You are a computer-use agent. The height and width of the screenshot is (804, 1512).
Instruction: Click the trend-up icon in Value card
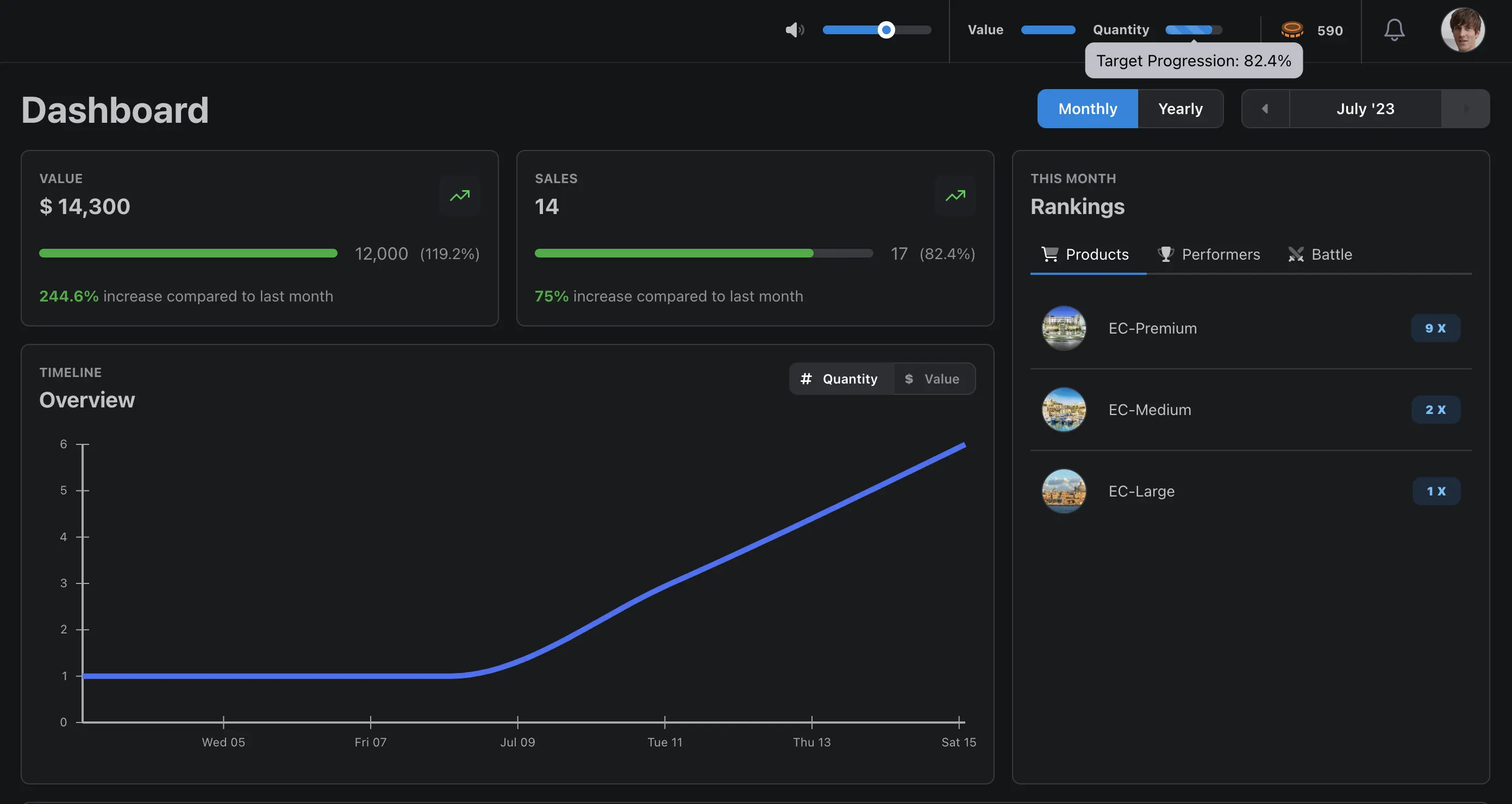coord(460,196)
